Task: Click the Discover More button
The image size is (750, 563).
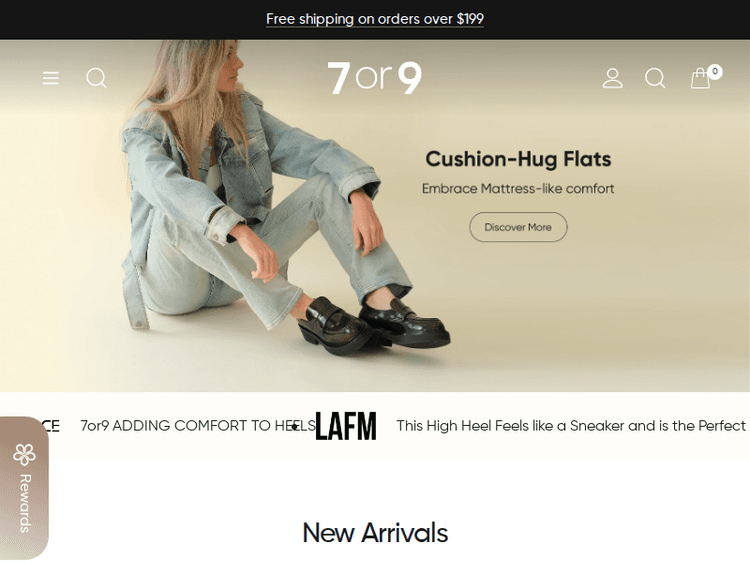Action: point(518,227)
